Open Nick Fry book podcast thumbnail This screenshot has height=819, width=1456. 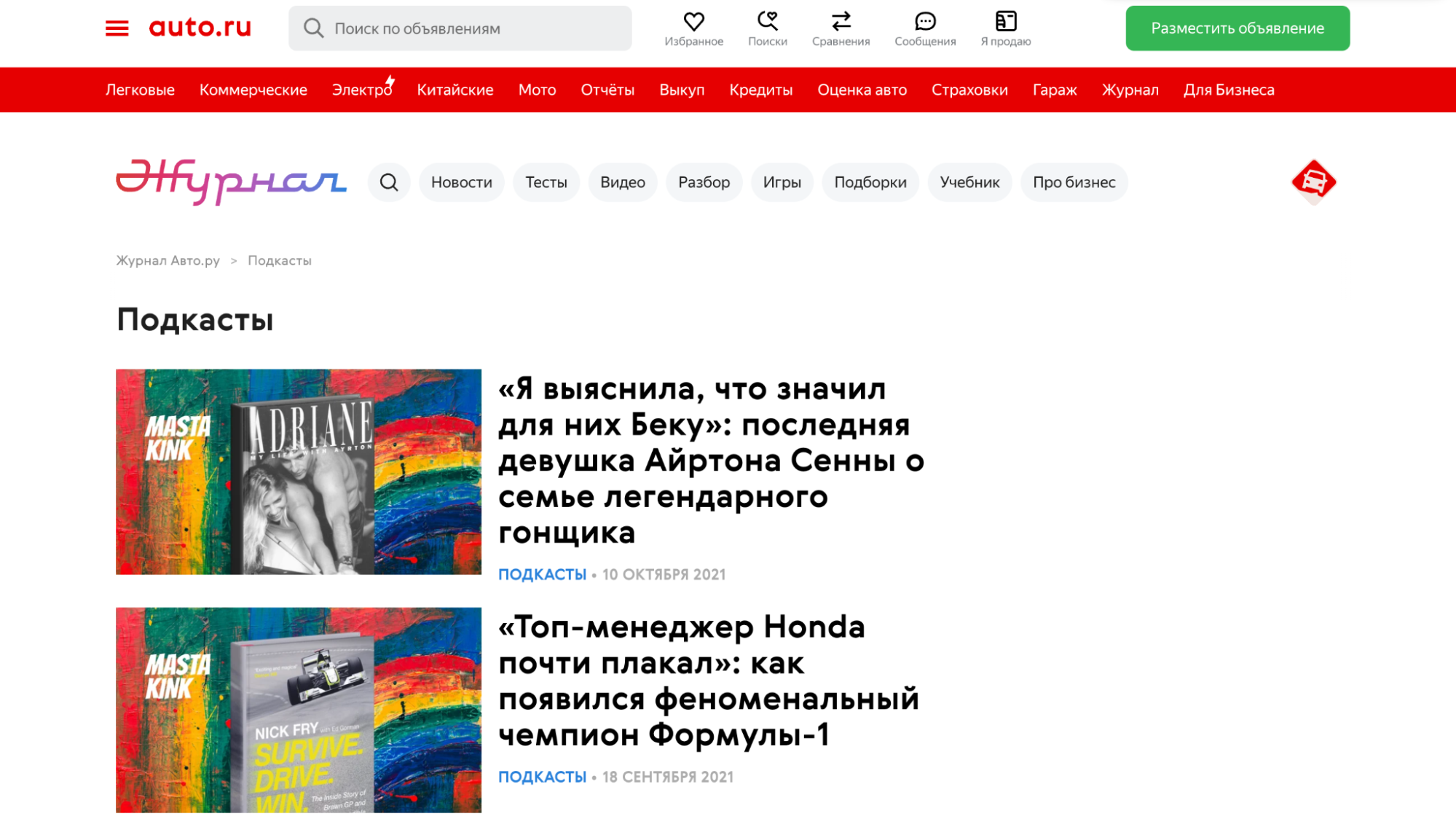(299, 710)
